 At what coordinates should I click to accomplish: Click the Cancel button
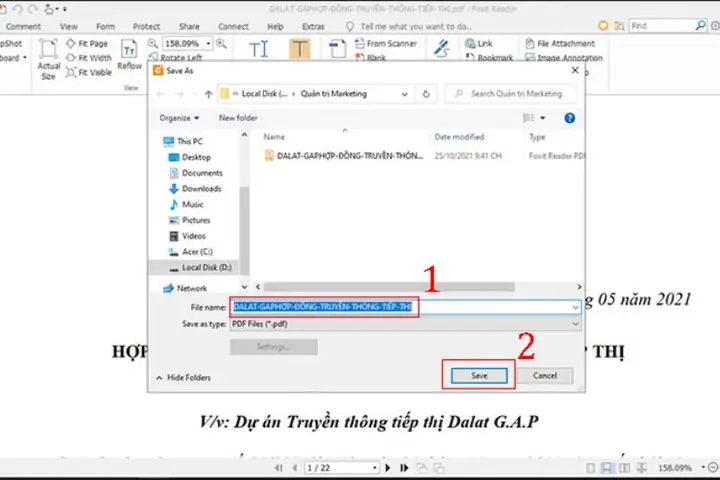coord(545,376)
